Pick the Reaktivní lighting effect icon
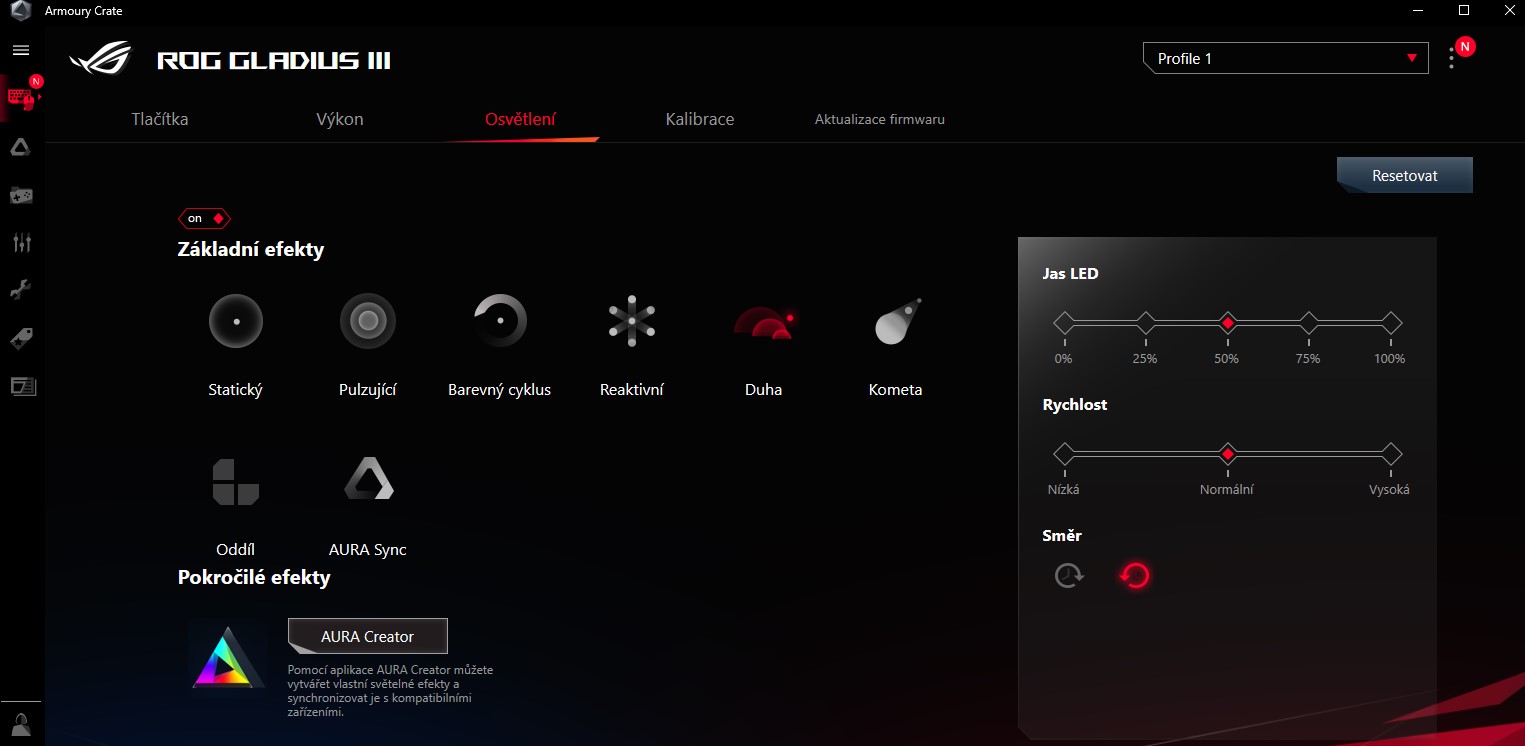 click(x=632, y=321)
